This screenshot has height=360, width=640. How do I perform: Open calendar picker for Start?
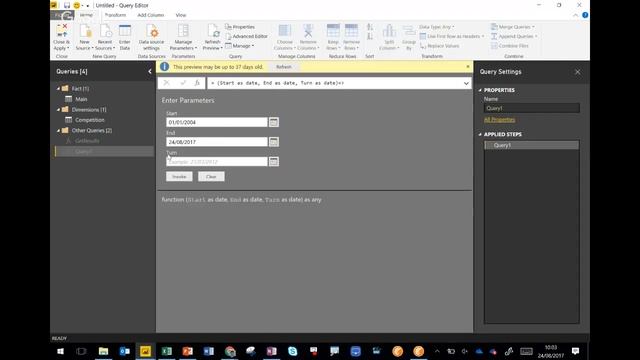[x=274, y=122]
